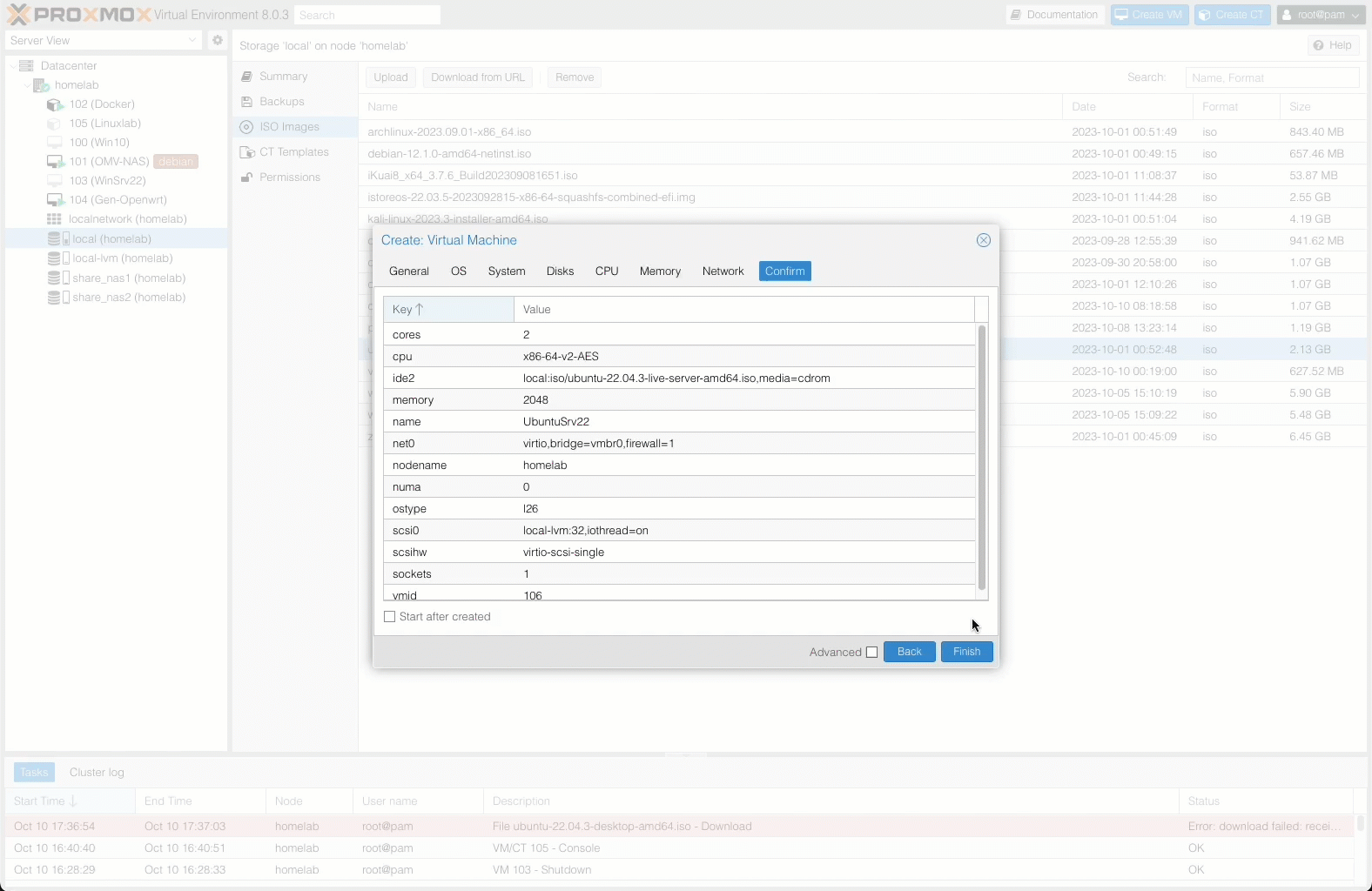This screenshot has height=891, width=1372.
Task: Close the Create Virtual Machine dialog
Action: (984, 240)
